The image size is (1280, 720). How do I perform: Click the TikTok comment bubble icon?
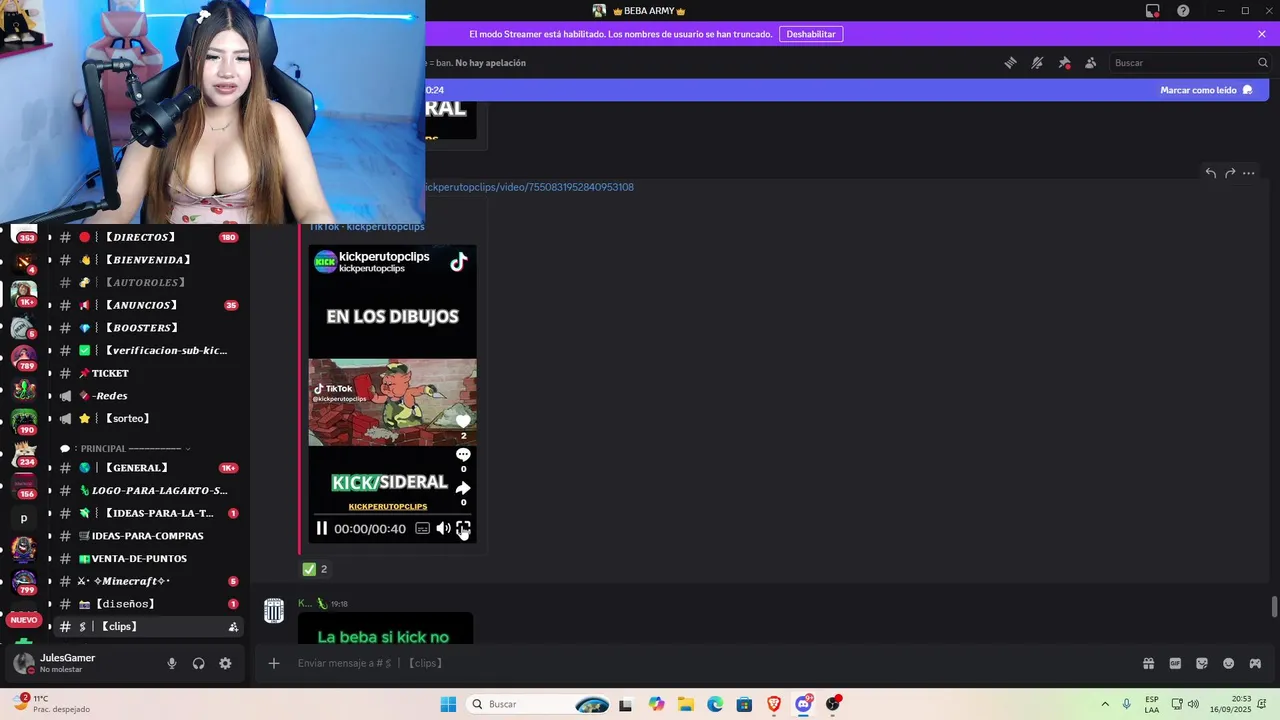coord(463,454)
